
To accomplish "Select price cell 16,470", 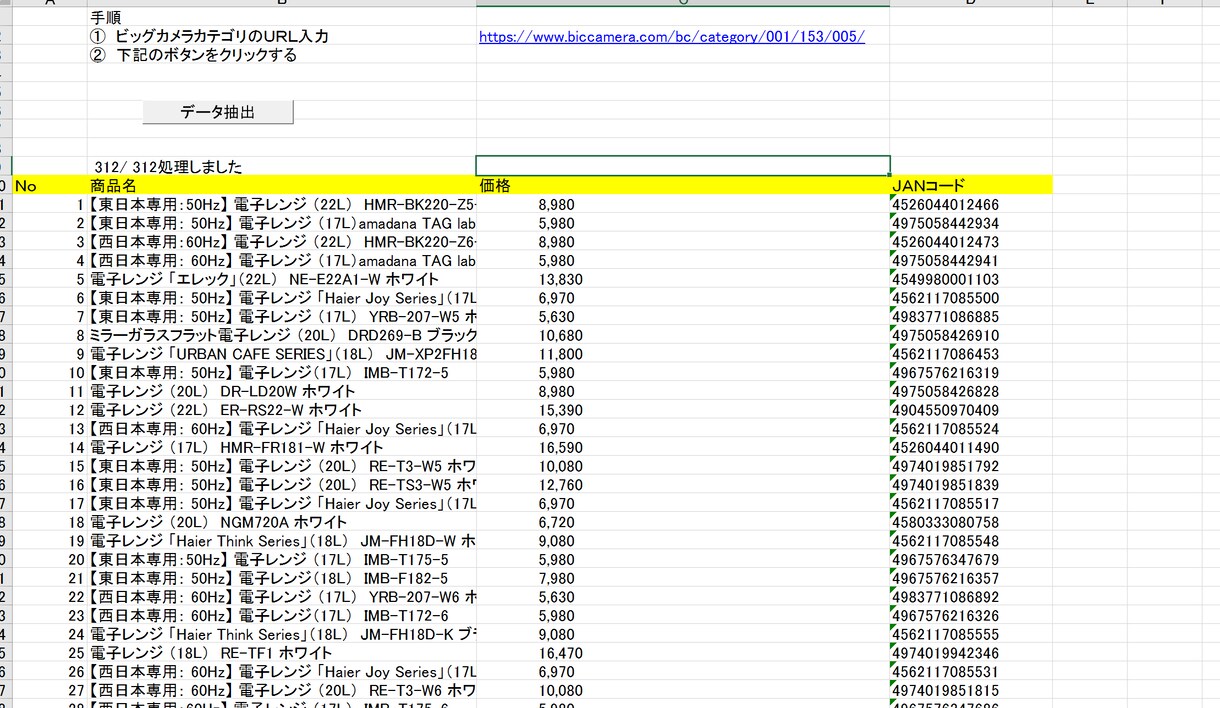I will click(x=683, y=653).
